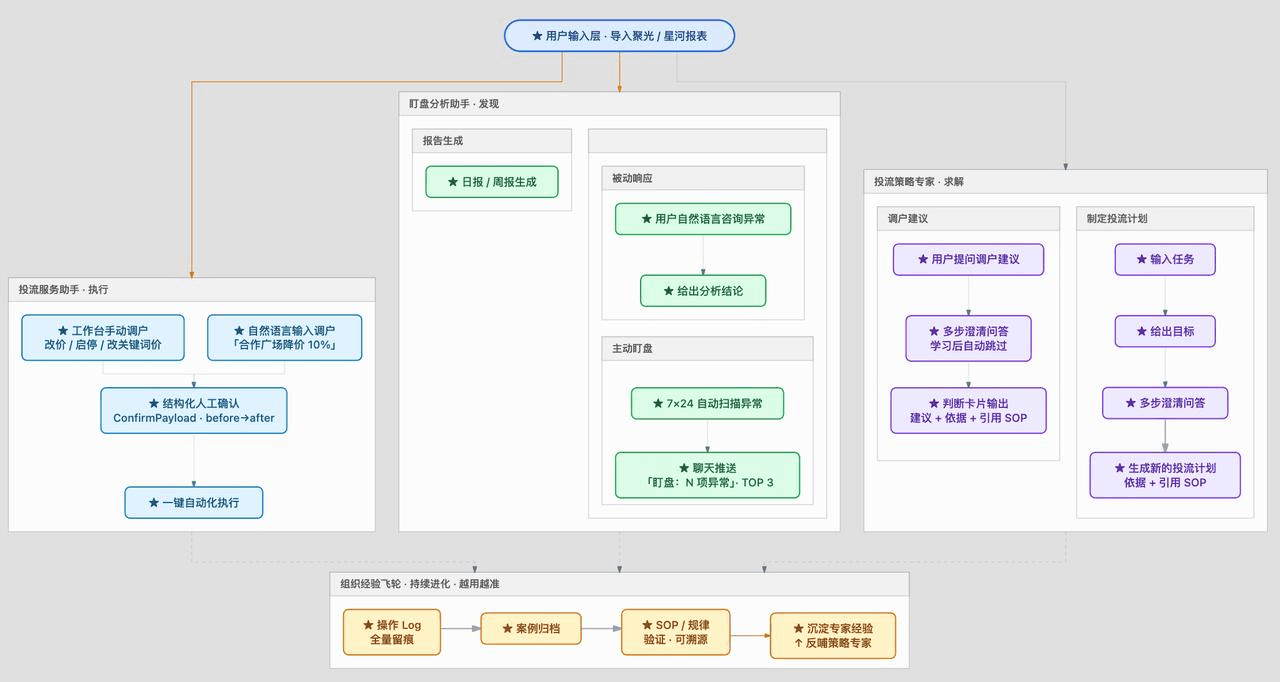The height and width of the screenshot is (682, 1280).
Task: Click the 案例归档 node
Action: [531, 629]
